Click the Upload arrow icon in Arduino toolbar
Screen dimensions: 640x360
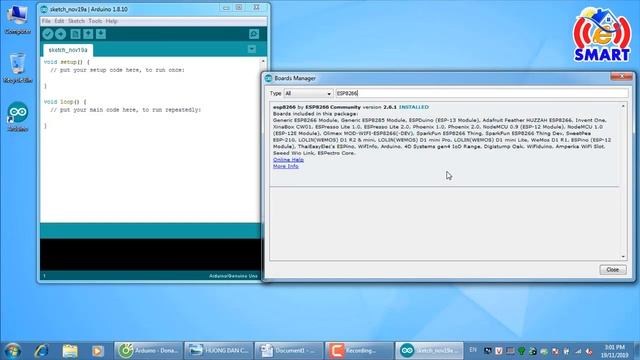61,34
